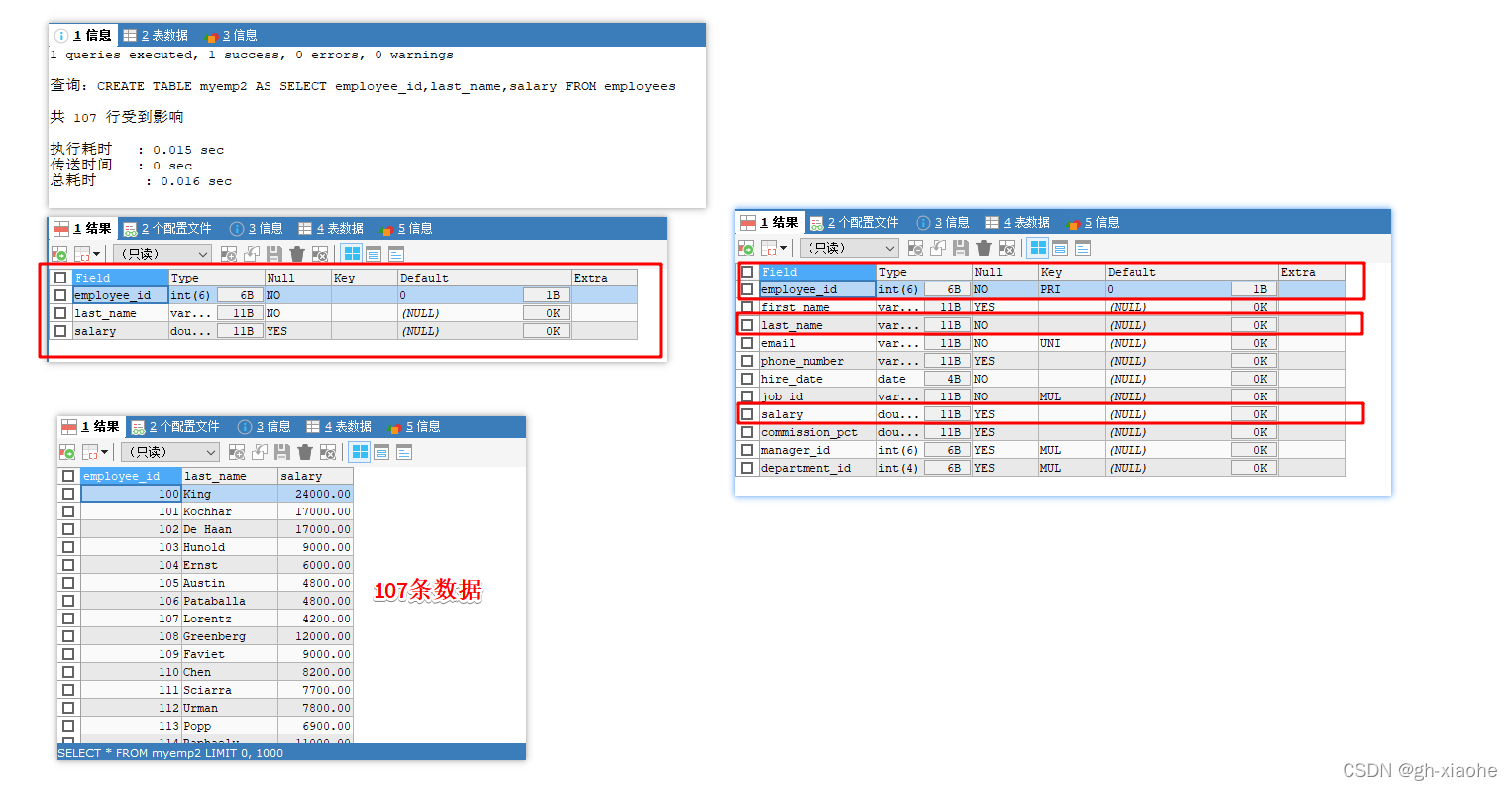
Task: Switch to form view in 3-field structure panel
Action: tap(374, 254)
